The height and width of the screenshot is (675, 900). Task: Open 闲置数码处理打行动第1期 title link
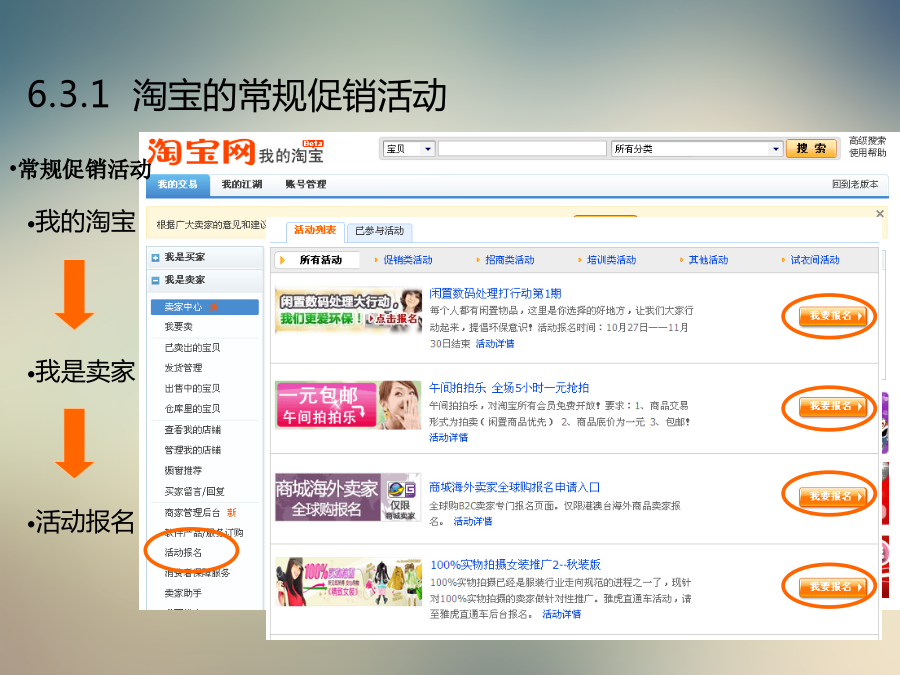[x=495, y=294]
